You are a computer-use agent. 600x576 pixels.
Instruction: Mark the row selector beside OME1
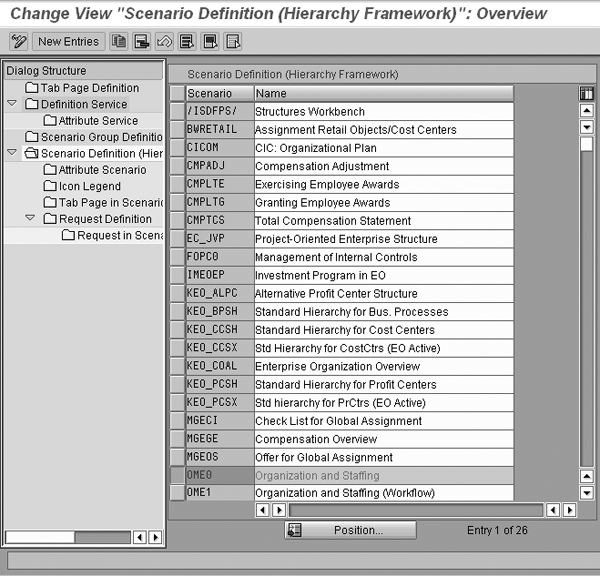coord(177,493)
